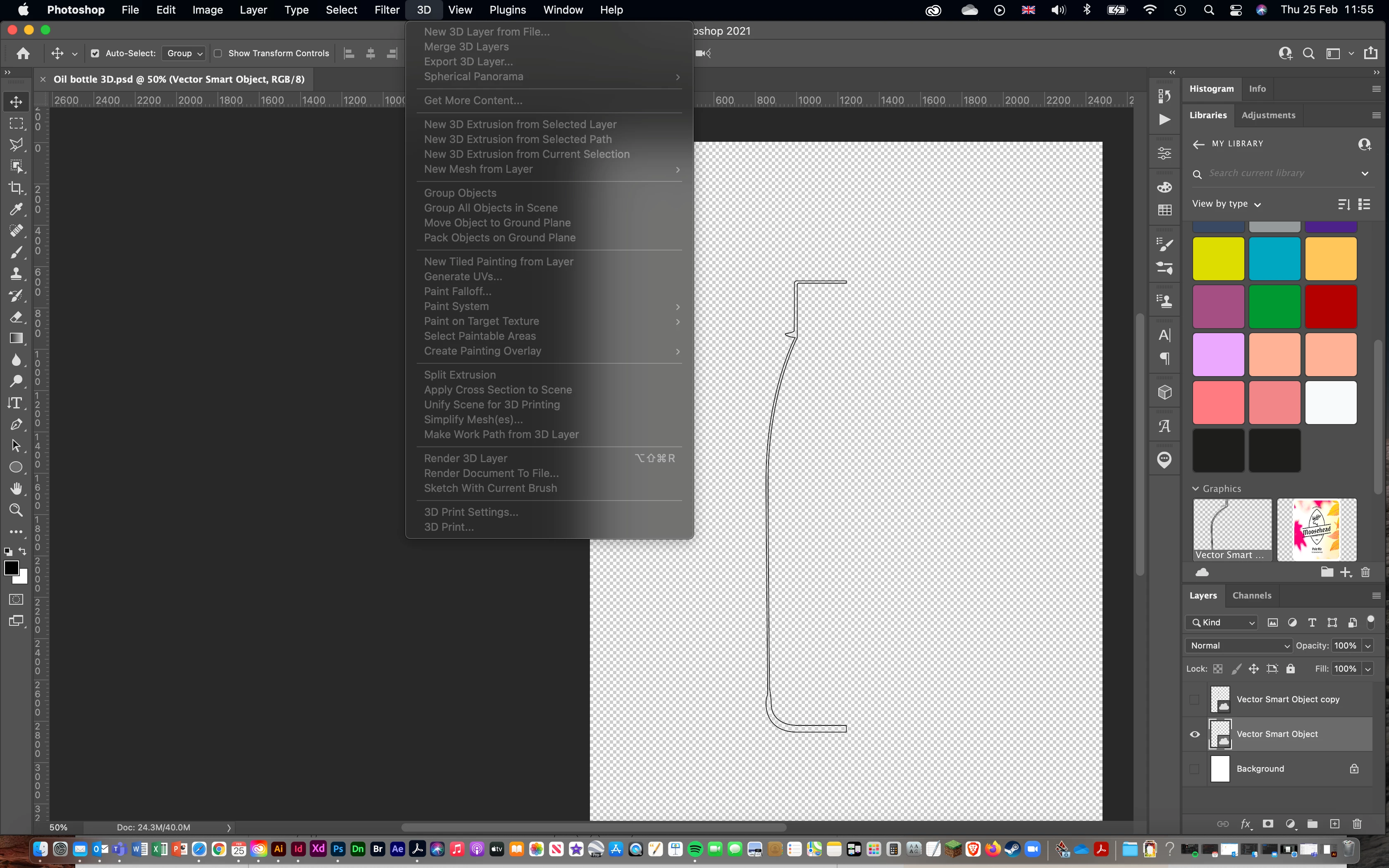Screen dimensions: 1389x868
Task: Select the Brush tool
Action: [x=16, y=252]
